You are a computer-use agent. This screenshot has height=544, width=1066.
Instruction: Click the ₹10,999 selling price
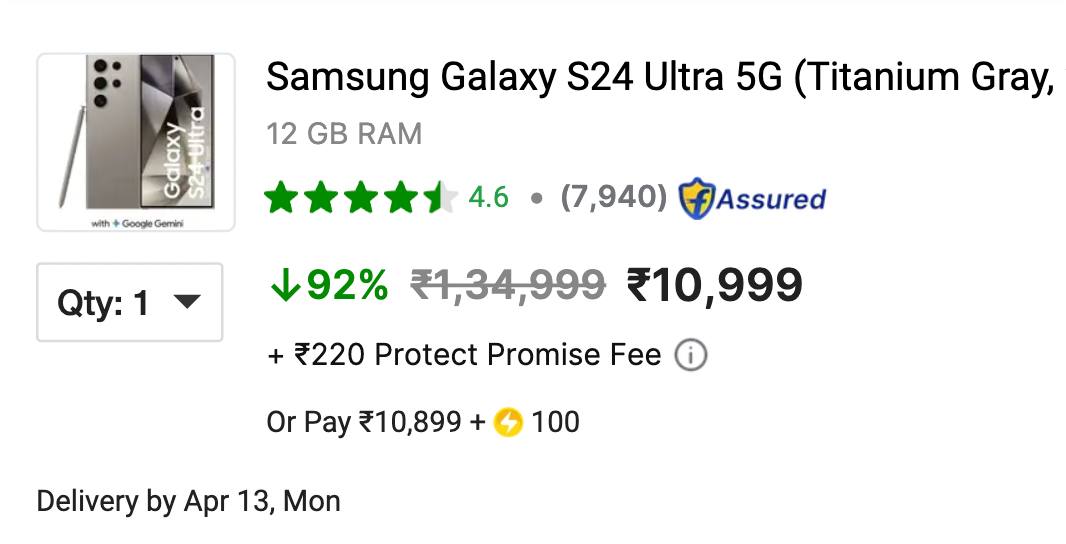click(715, 285)
